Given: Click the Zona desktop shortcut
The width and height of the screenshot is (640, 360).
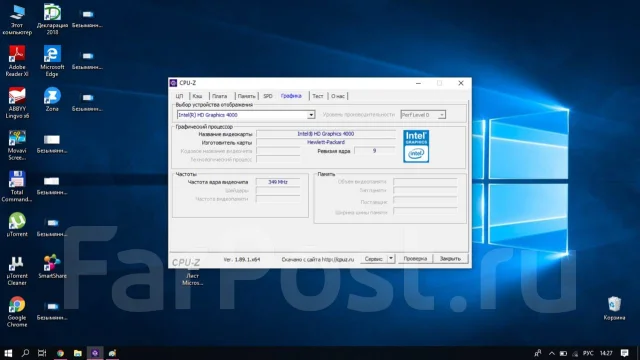Looking at the screenshot, I should pos(52,100).
